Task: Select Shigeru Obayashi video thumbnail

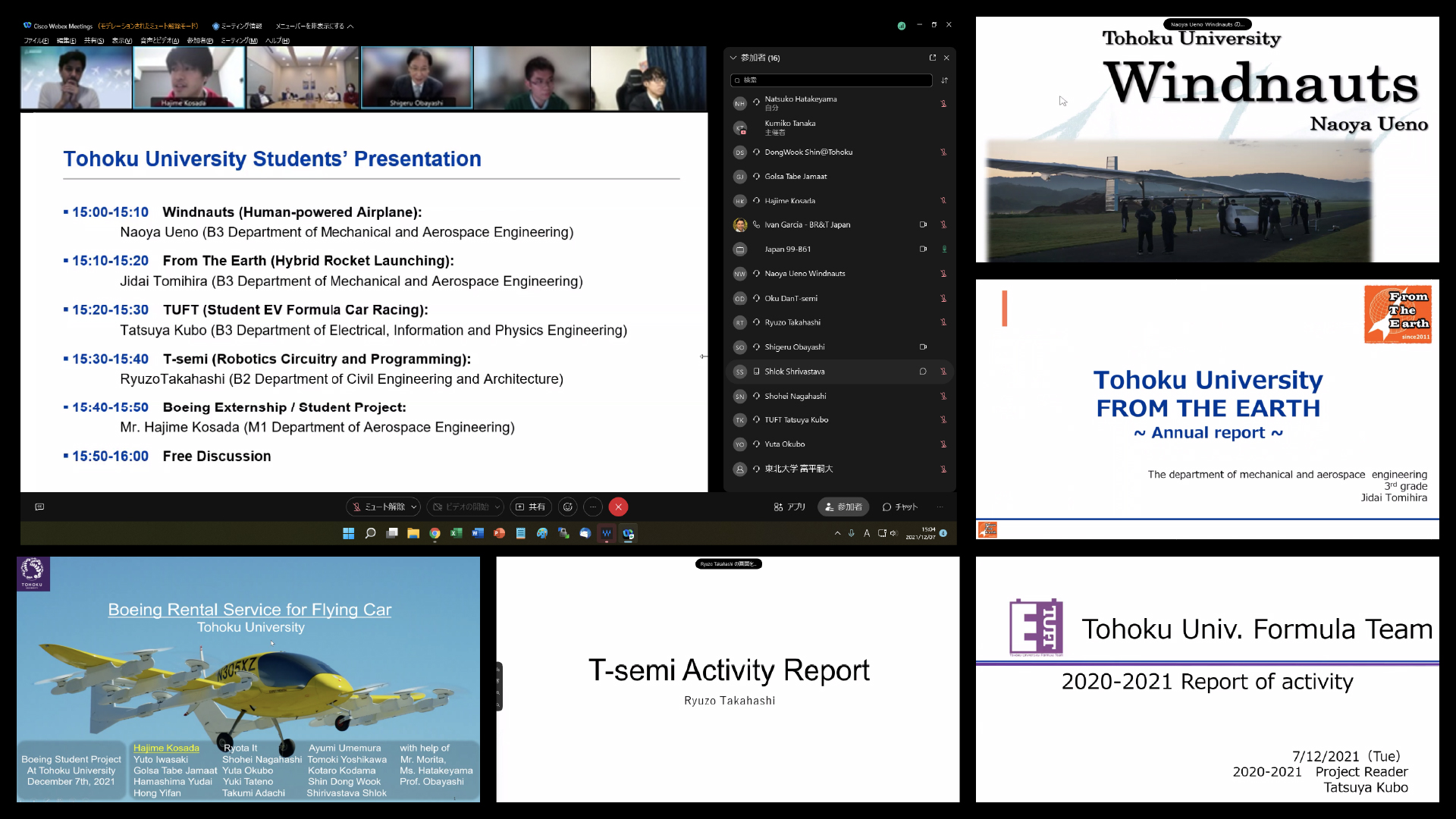Action: [417, 77]
